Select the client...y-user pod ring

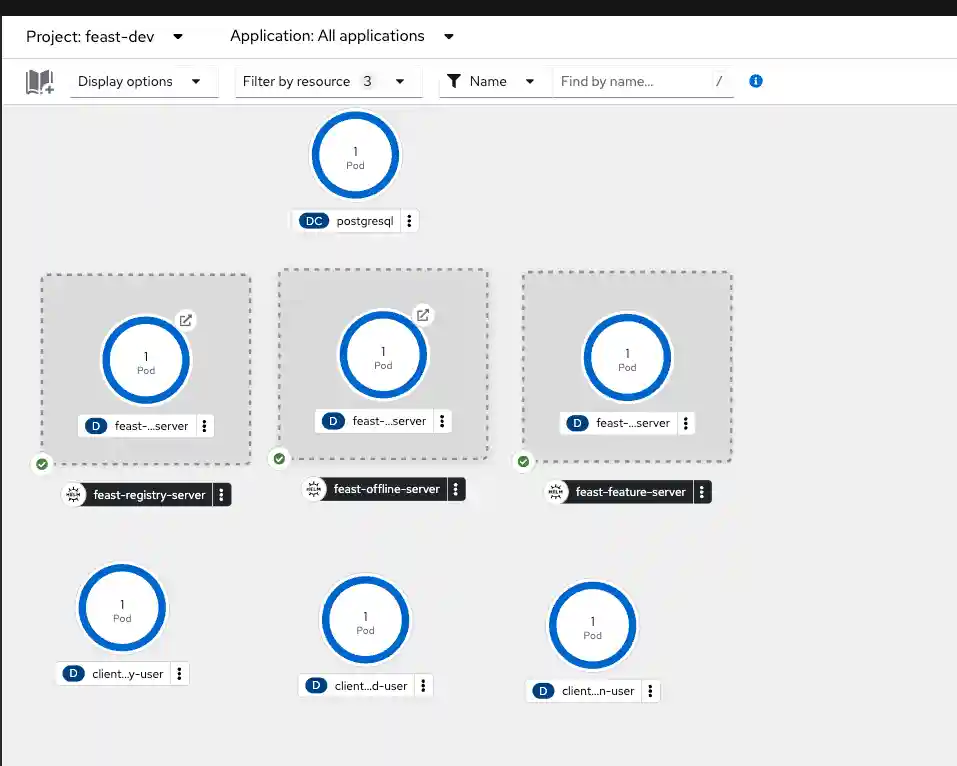[x=122, y=608]
